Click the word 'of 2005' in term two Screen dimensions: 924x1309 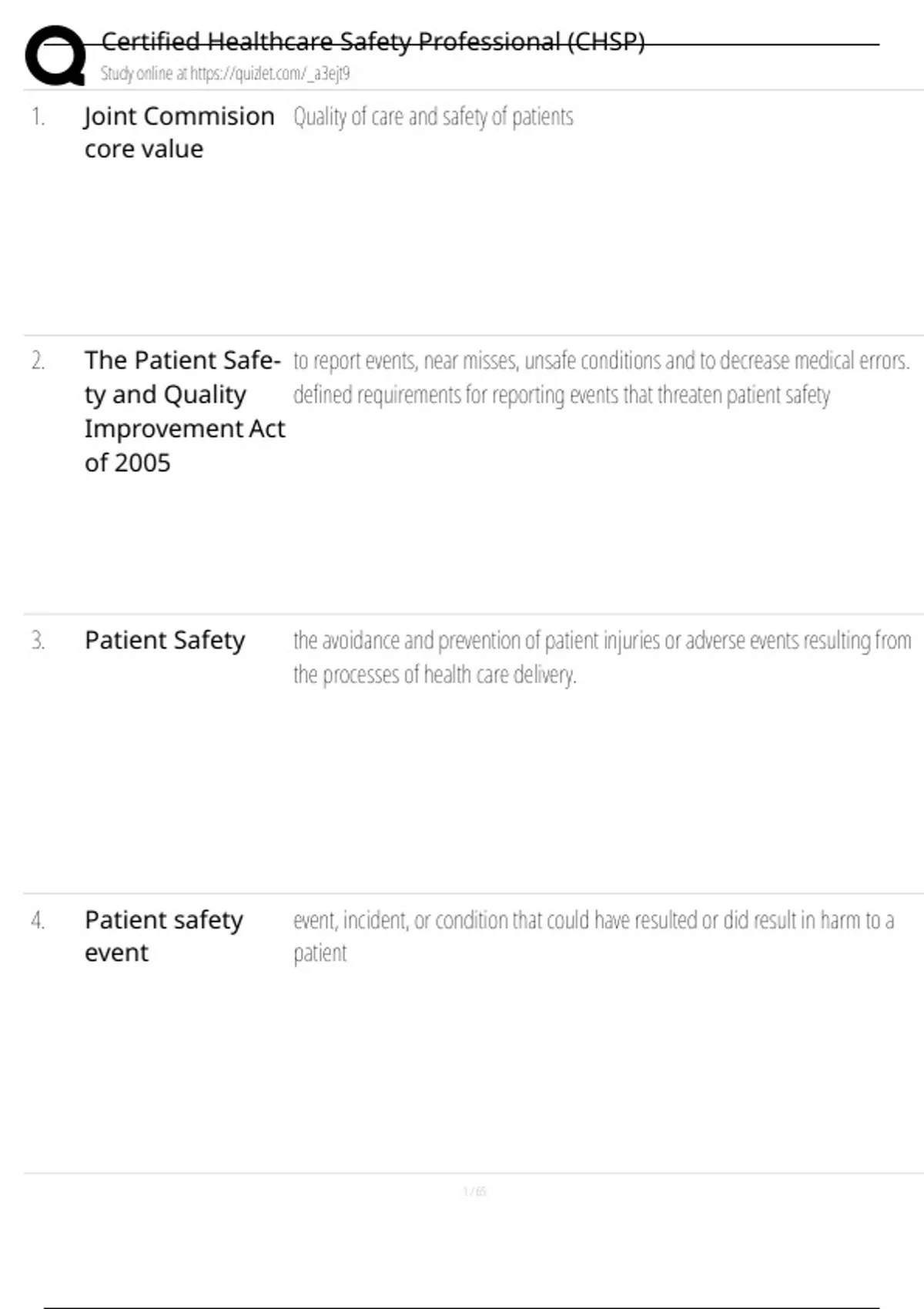pyautogui.click(x=127, y=463)
